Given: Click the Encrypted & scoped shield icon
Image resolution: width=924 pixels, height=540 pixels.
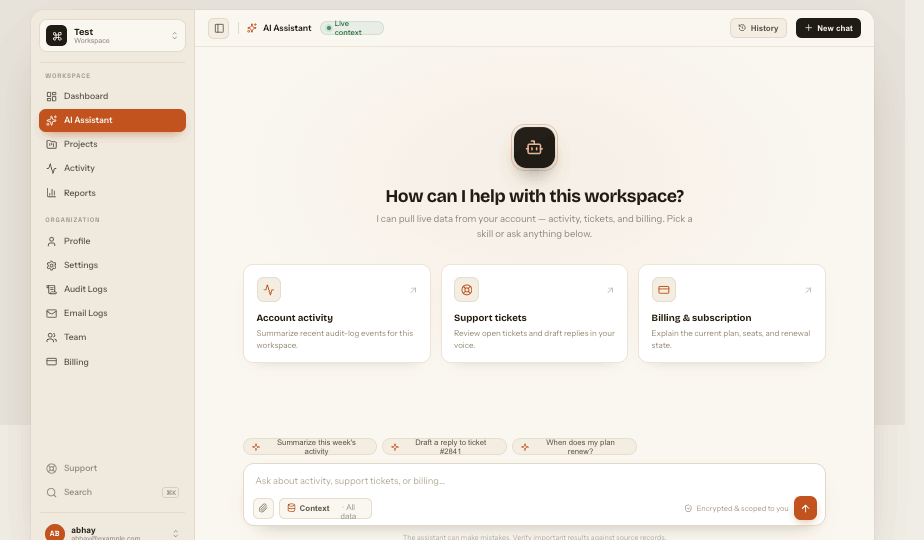Looking at the screenshot, I should coord(688,508).
